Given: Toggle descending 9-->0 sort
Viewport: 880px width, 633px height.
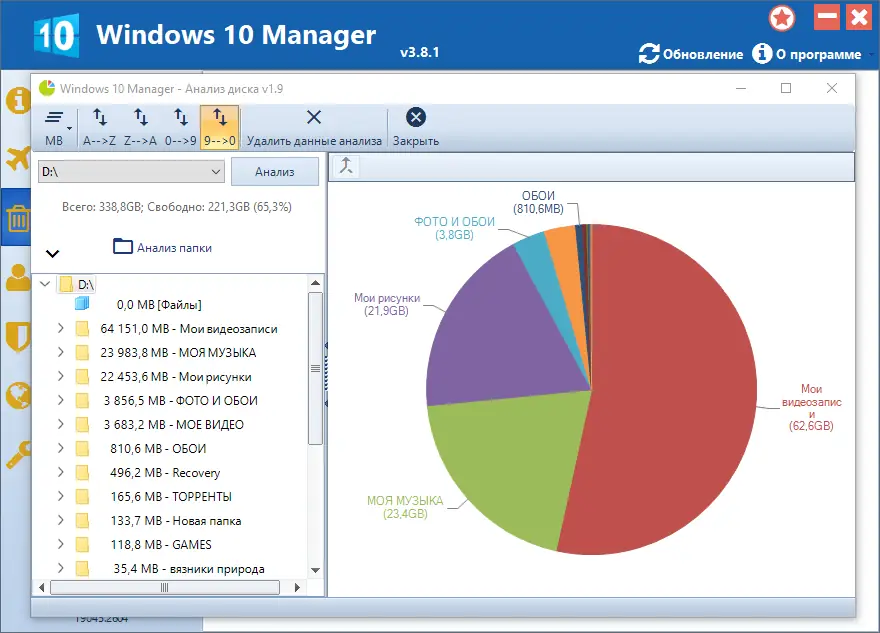Looking at the screenshot, I should click(219, 127).
